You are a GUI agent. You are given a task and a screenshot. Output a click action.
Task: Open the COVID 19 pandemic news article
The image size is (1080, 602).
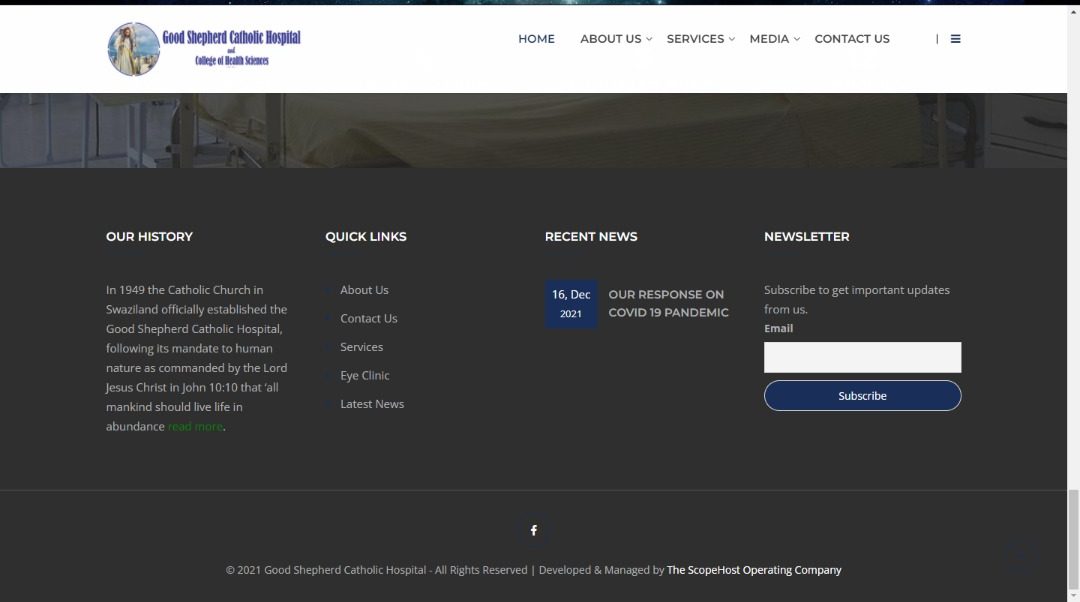click(x=668, y=304)
